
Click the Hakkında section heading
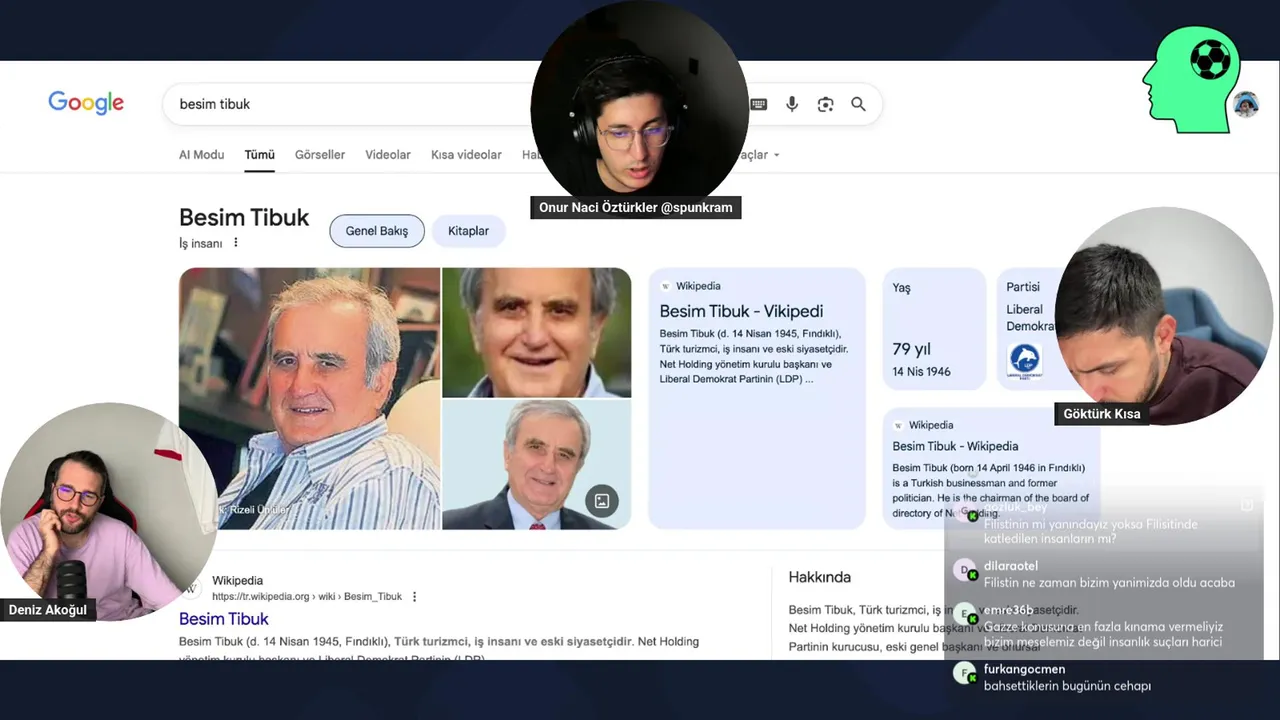coord(820,577)
